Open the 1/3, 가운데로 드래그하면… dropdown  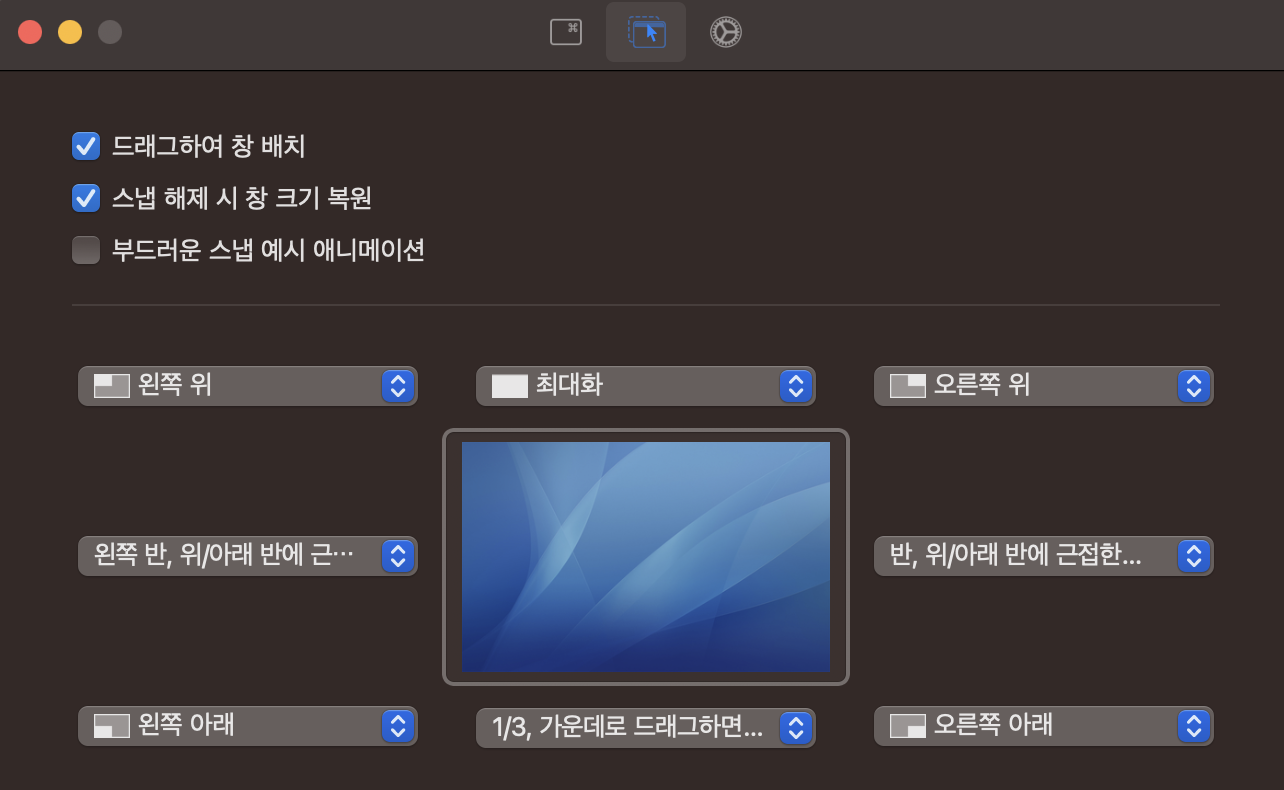pos(645,727)
